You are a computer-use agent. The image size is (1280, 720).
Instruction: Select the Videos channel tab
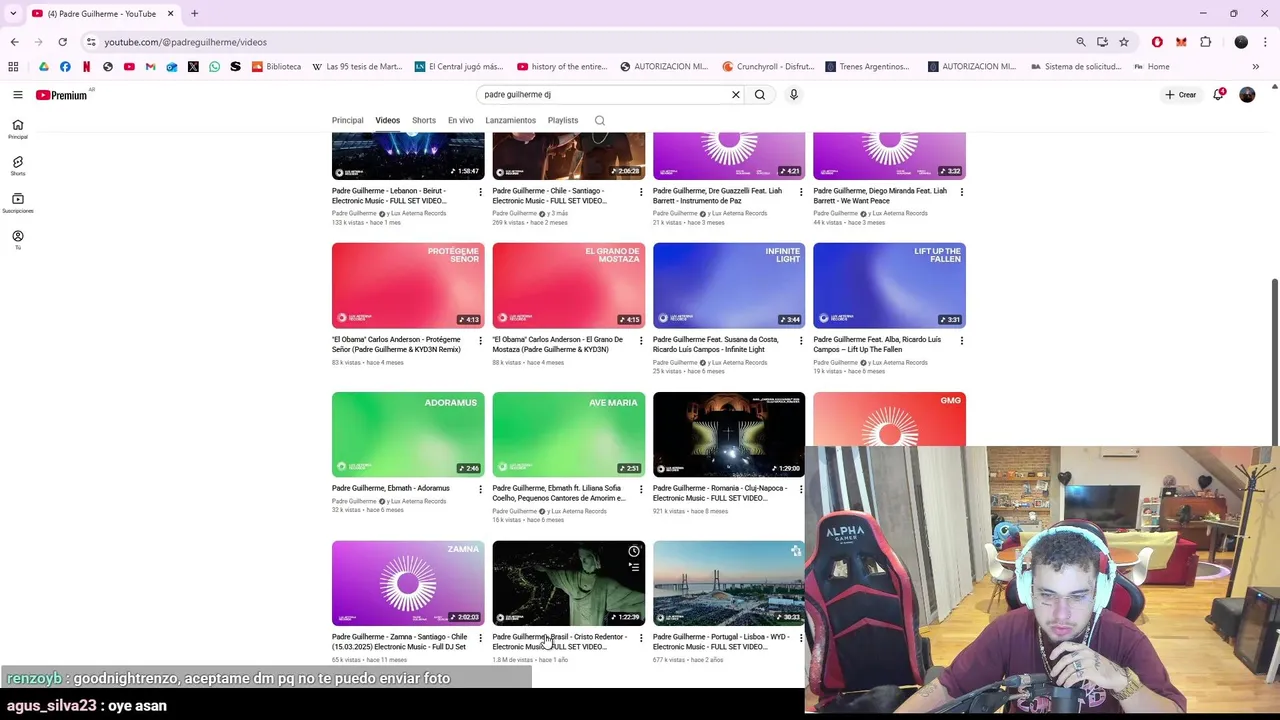[x=387, y=120]
